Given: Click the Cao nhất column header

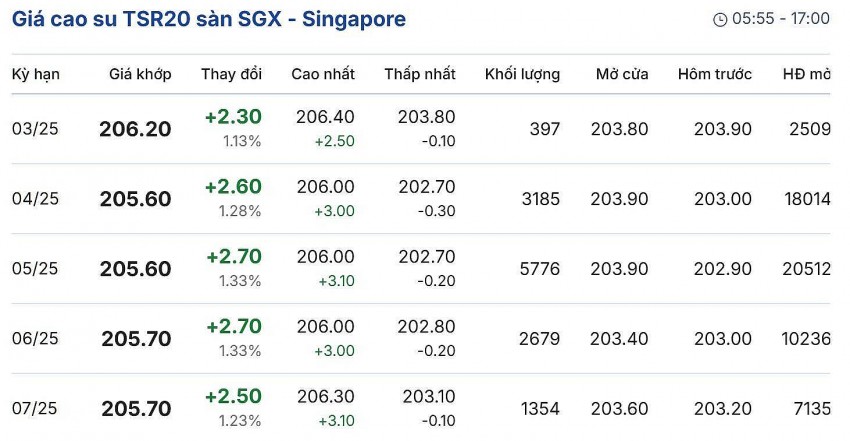Looking at the screenshot, I should 323,75.
